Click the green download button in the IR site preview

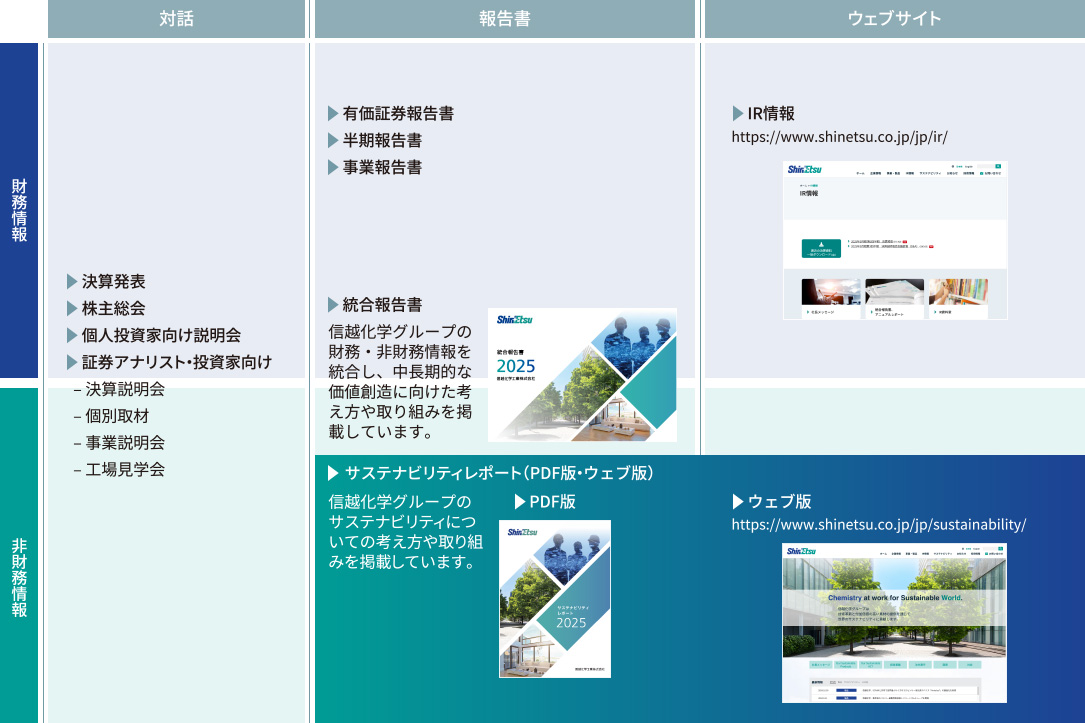point(821,248)
